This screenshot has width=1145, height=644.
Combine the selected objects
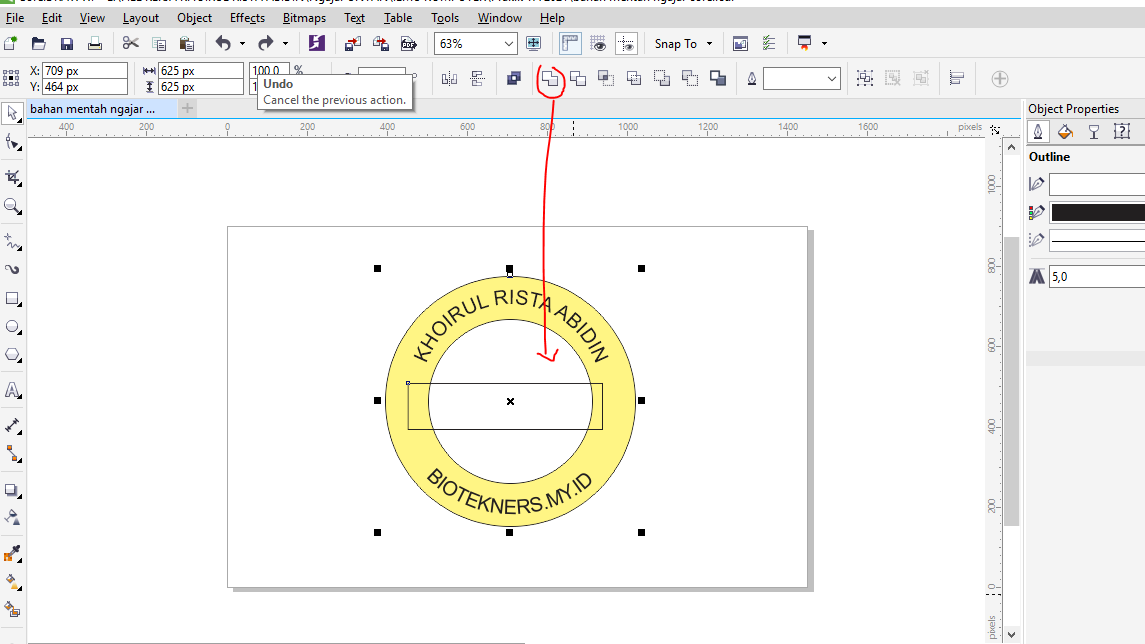[x=514, y=79]
